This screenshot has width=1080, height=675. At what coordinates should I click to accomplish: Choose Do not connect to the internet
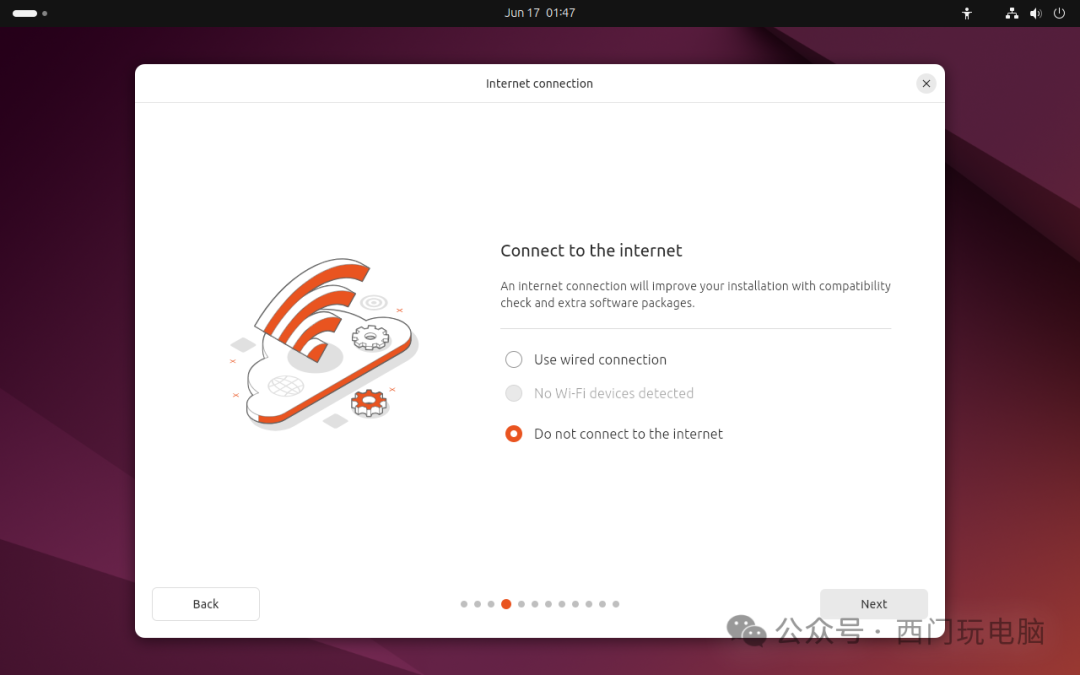click(x=514, y=434)
